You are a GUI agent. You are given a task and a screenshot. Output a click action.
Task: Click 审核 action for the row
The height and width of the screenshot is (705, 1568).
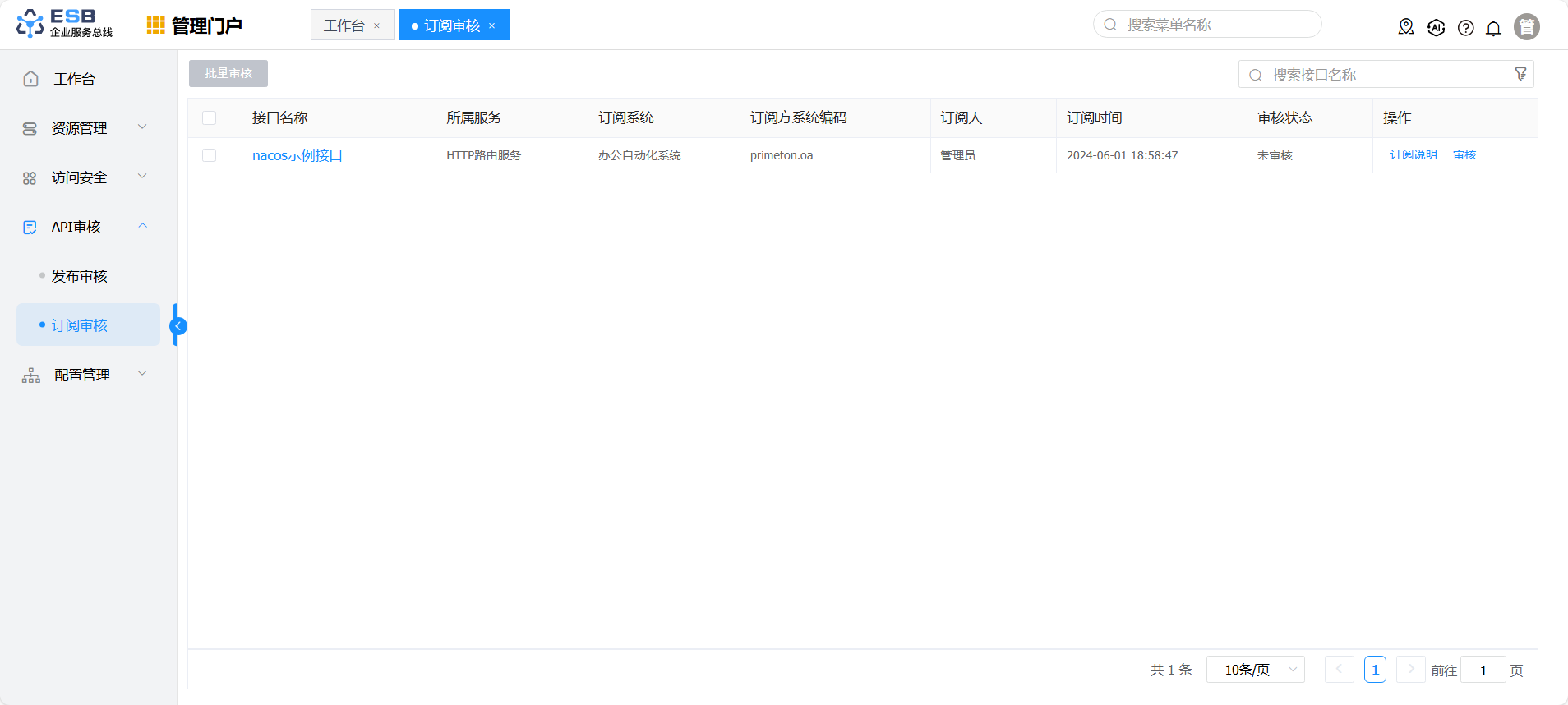coord(1464,154)
